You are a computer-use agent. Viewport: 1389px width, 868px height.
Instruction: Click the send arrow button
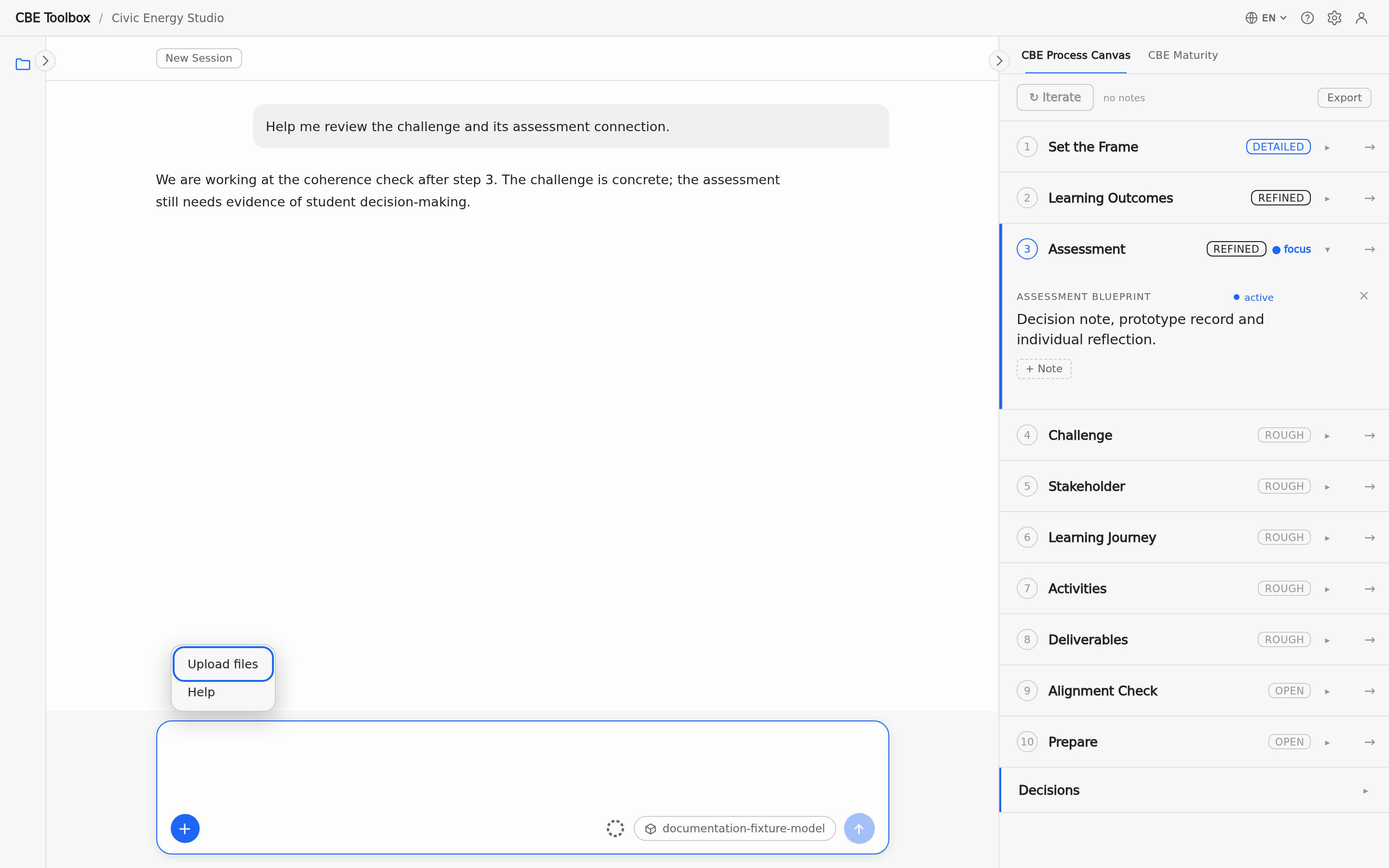(858, 828)
